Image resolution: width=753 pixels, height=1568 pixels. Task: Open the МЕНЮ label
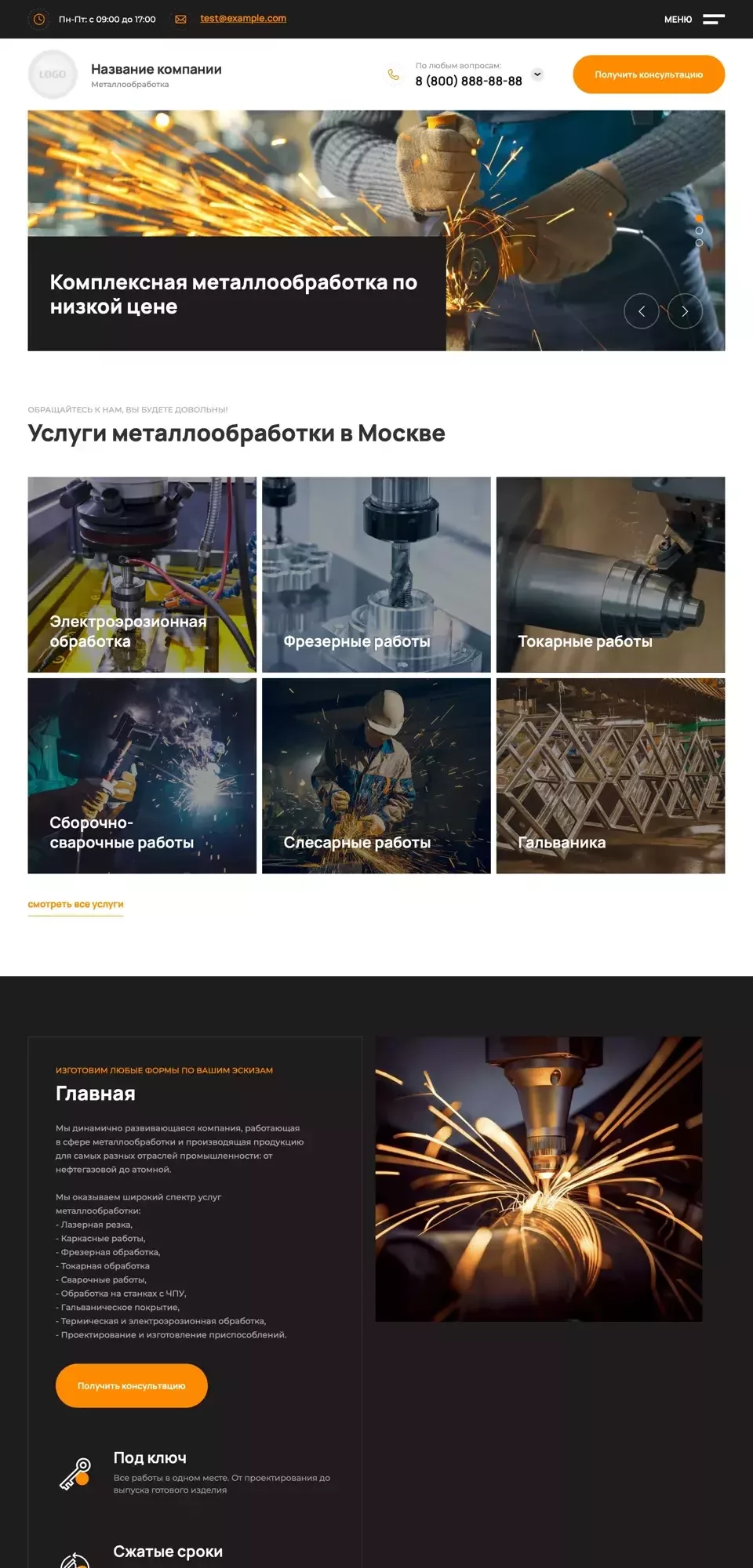click(x=678, y=20)
